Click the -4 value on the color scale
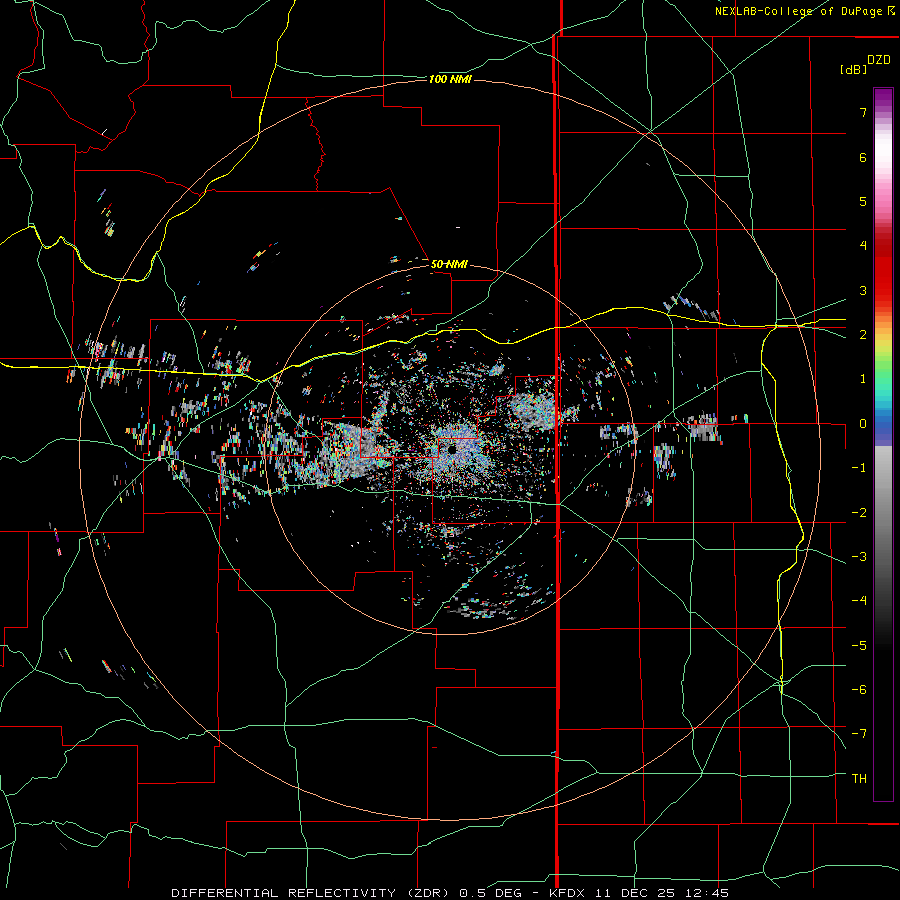The height and width of the screenshot is (900, 900). 859,601
